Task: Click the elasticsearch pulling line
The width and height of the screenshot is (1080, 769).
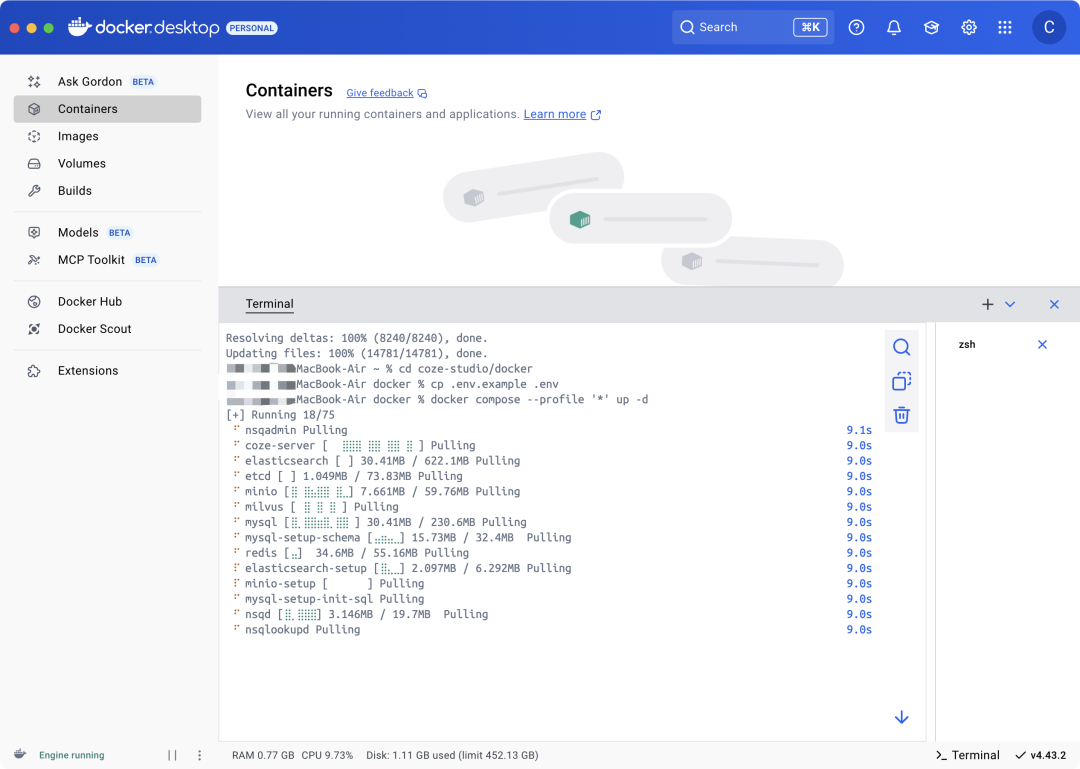Action: point(382,461)
